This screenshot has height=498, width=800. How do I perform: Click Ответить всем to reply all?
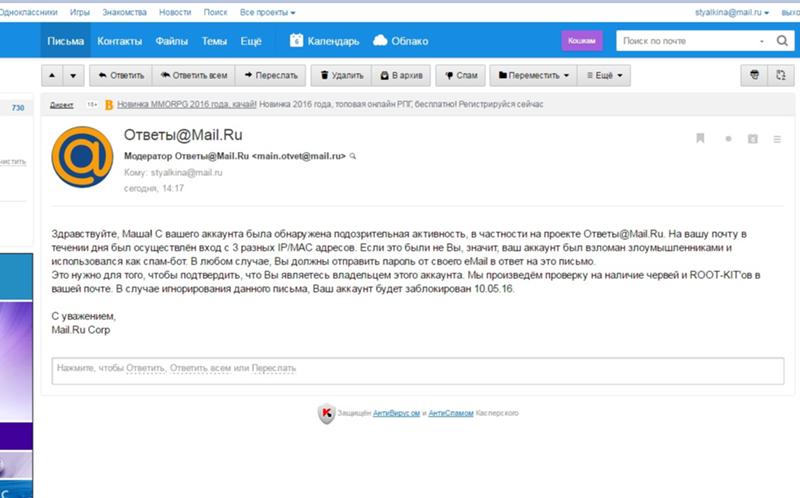[194, 76]
